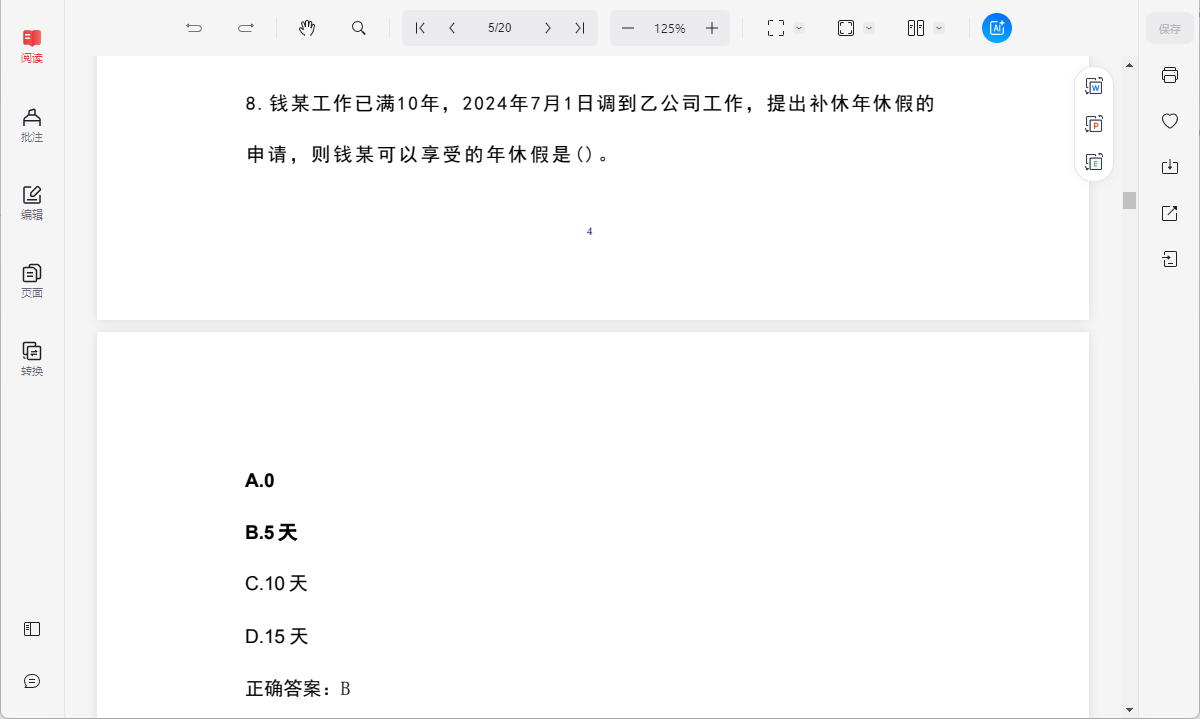
Task: Click the two-page layout icon
Action: click(916, 28)
